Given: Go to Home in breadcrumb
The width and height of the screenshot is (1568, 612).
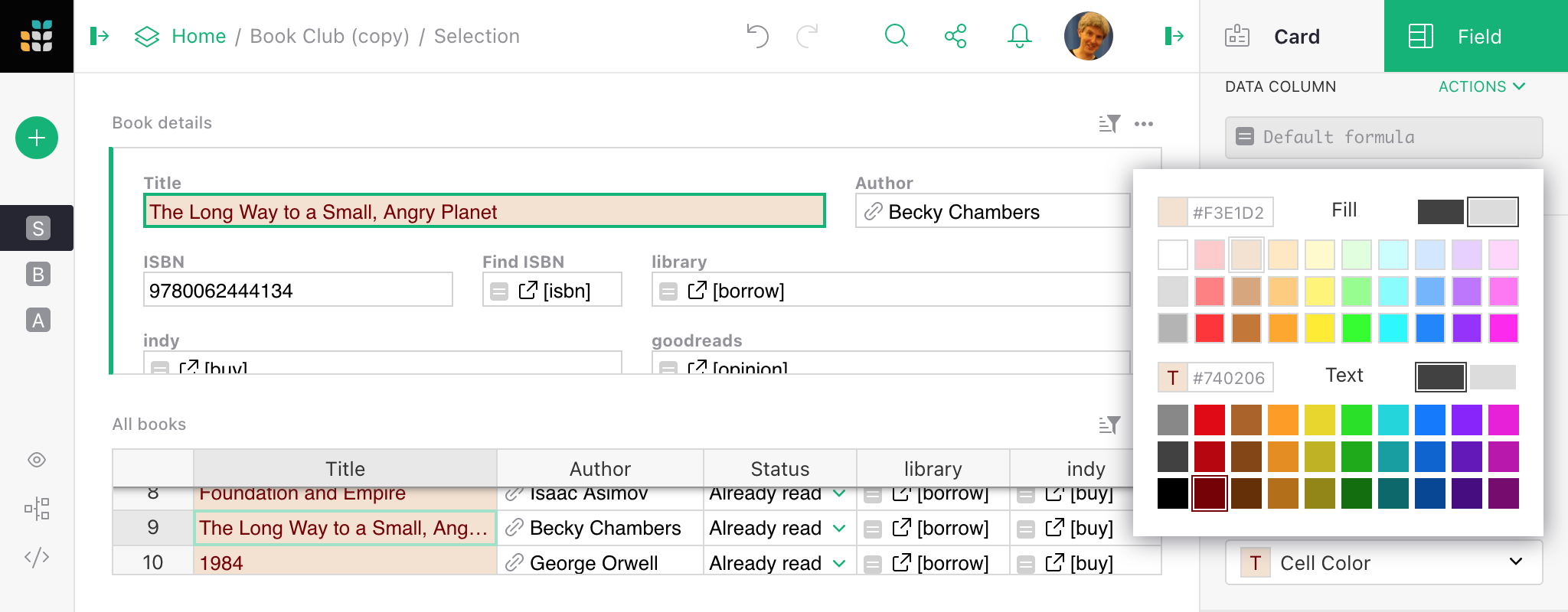Looking at the screenshot, I should tap(198, 36).
